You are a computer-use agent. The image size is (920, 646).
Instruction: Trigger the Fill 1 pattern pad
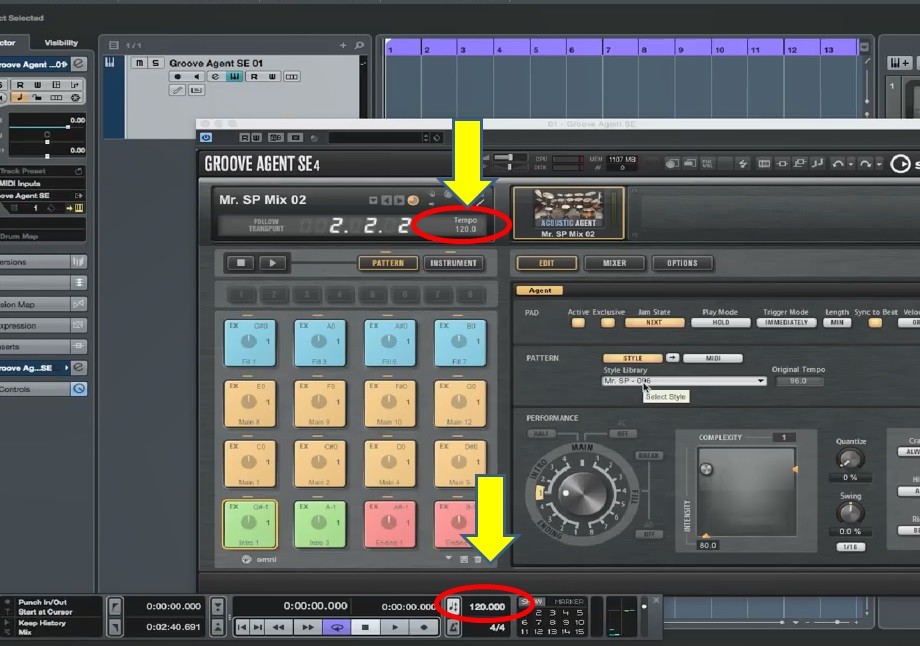tap(249, 343)
